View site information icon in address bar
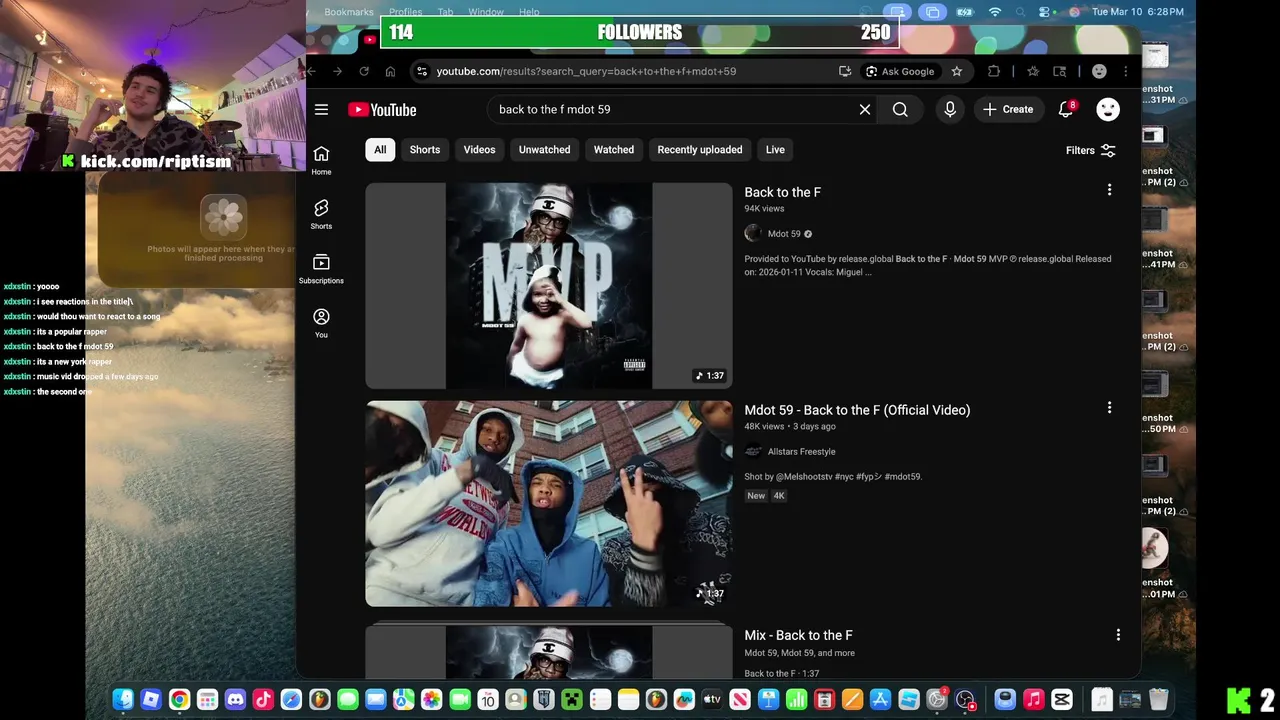Viewport: 1280px width, 720px height. 422,71
